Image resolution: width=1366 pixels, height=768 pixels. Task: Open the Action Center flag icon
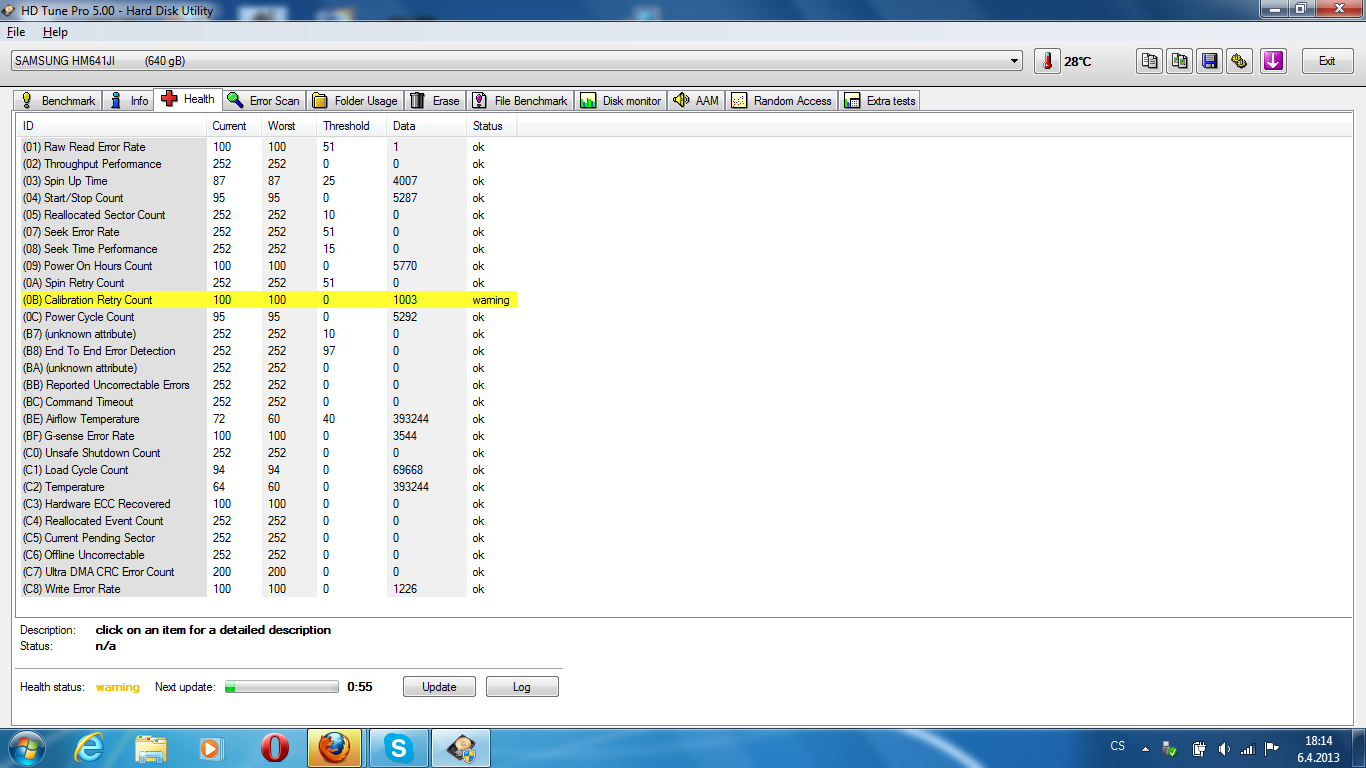tap(1272, 748)
